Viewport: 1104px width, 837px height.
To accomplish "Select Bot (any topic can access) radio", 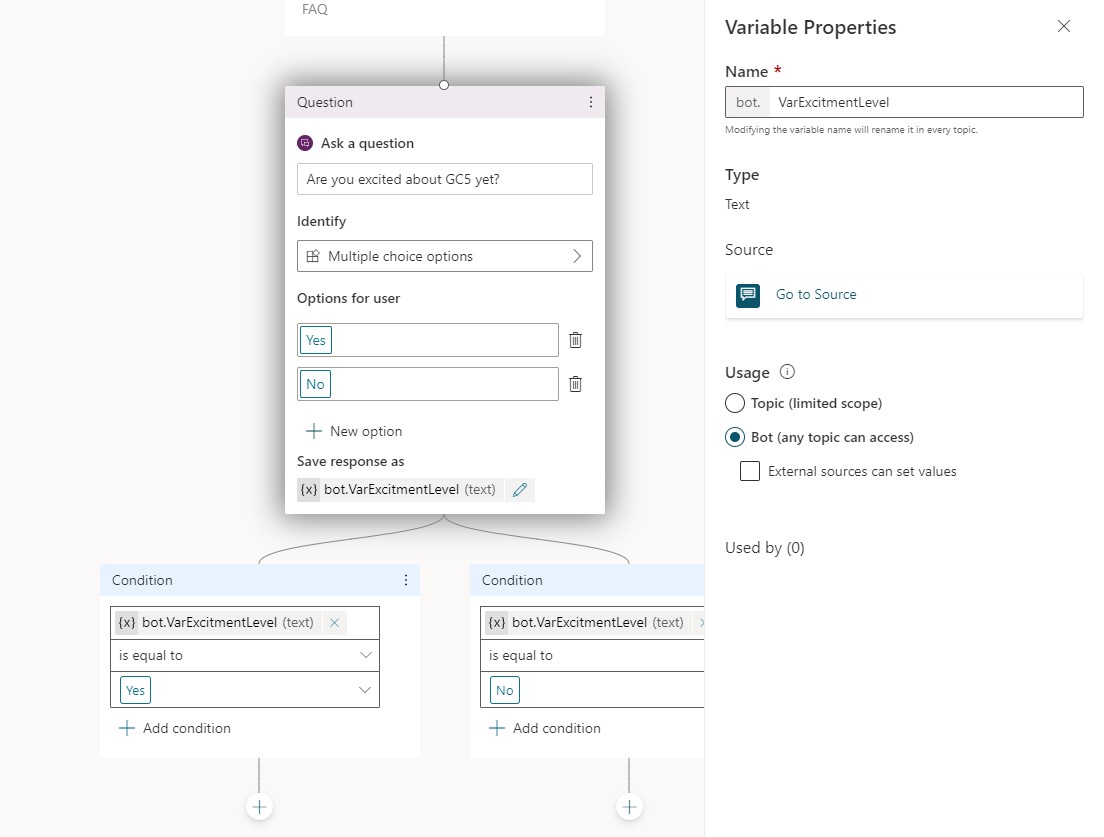I will point(734,437).
